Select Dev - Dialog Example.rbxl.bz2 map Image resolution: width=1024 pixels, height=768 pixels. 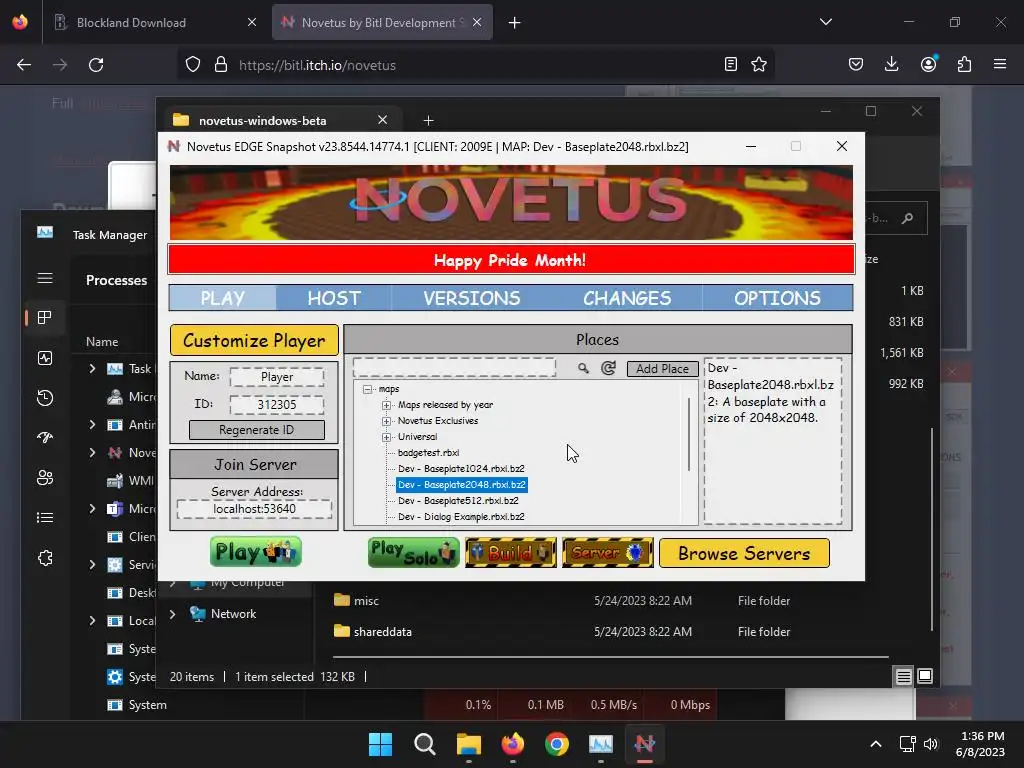[461, 517]
